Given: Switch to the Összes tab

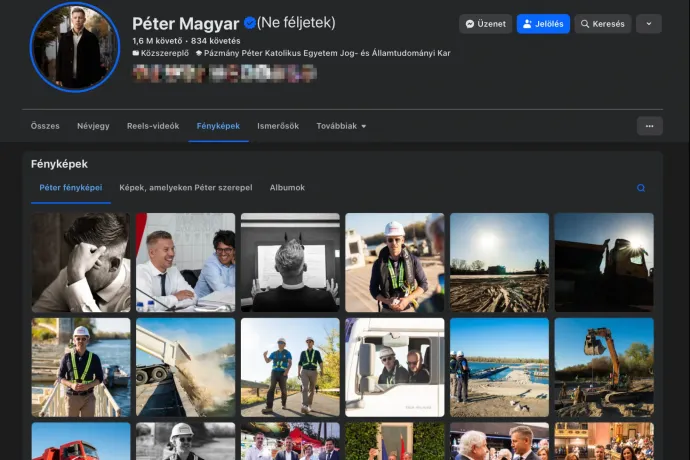Looking at the screenshot, I should 45,126.
